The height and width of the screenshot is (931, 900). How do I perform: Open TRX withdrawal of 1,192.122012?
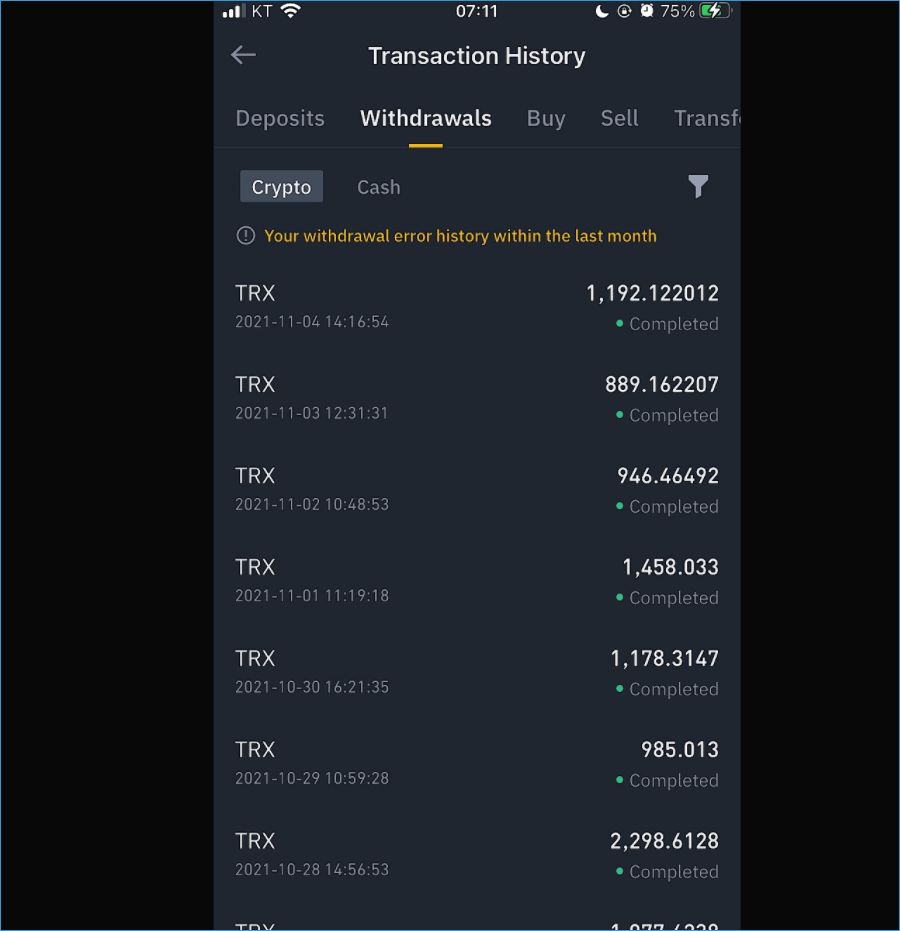pos(477,308)
